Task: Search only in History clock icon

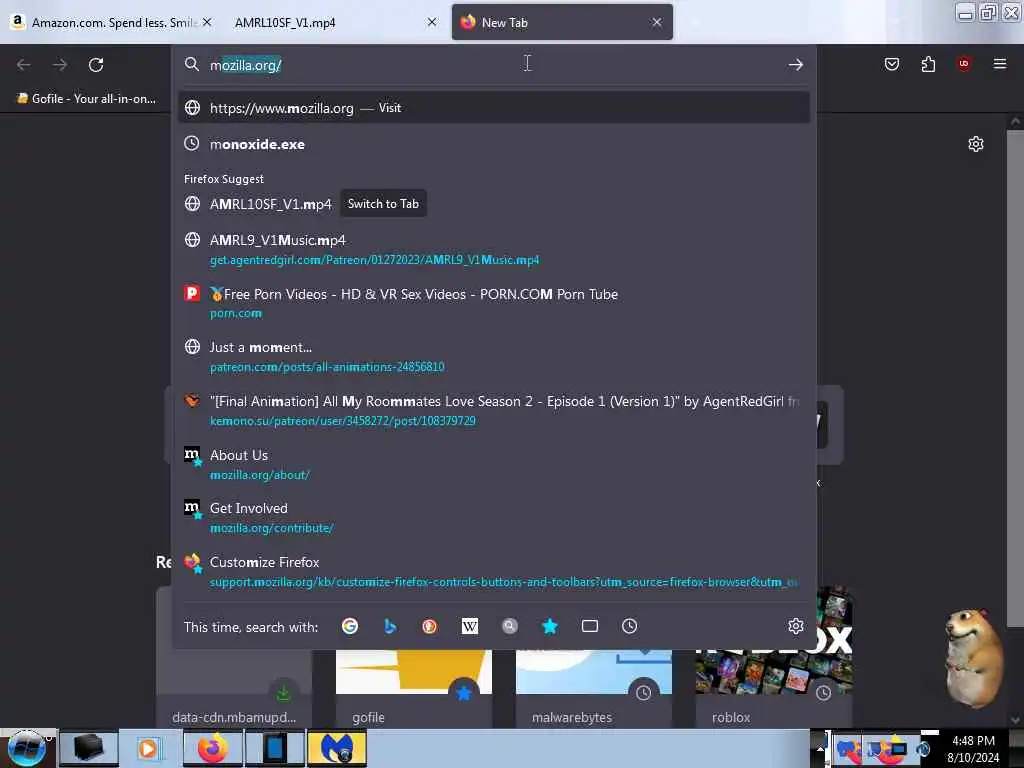Action: point(630,626)
